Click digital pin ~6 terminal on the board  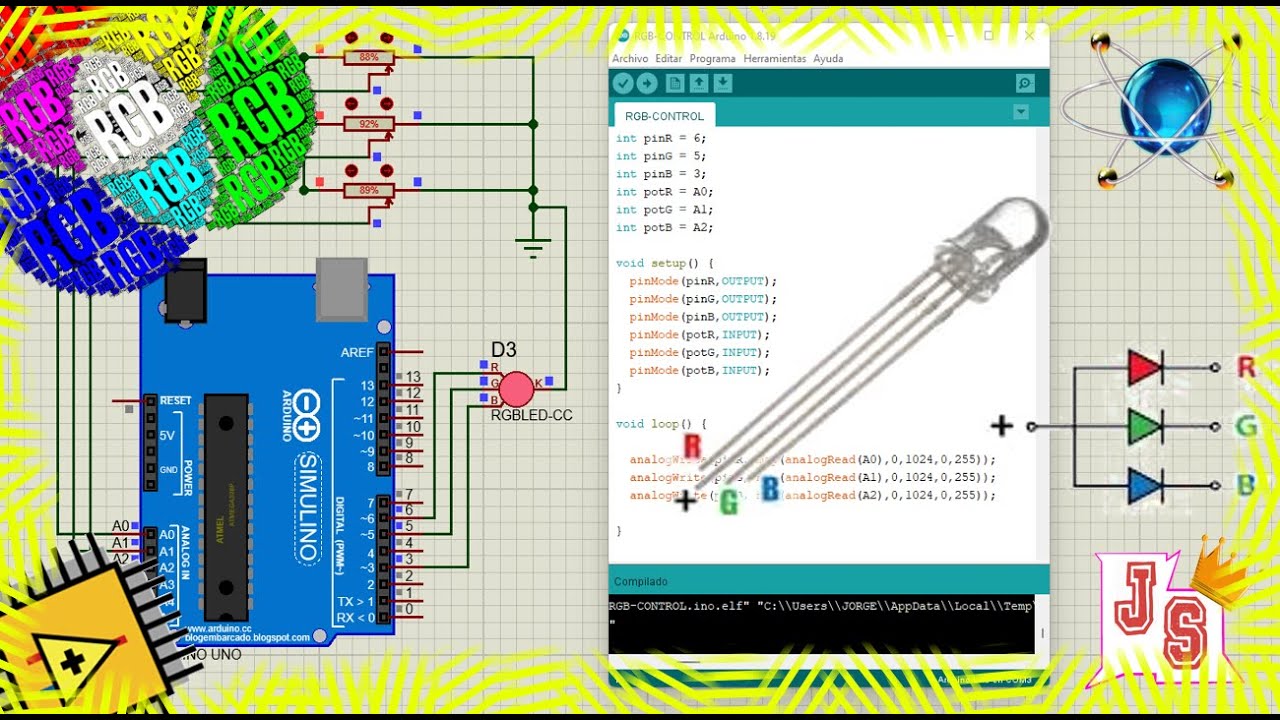(383, 518)
